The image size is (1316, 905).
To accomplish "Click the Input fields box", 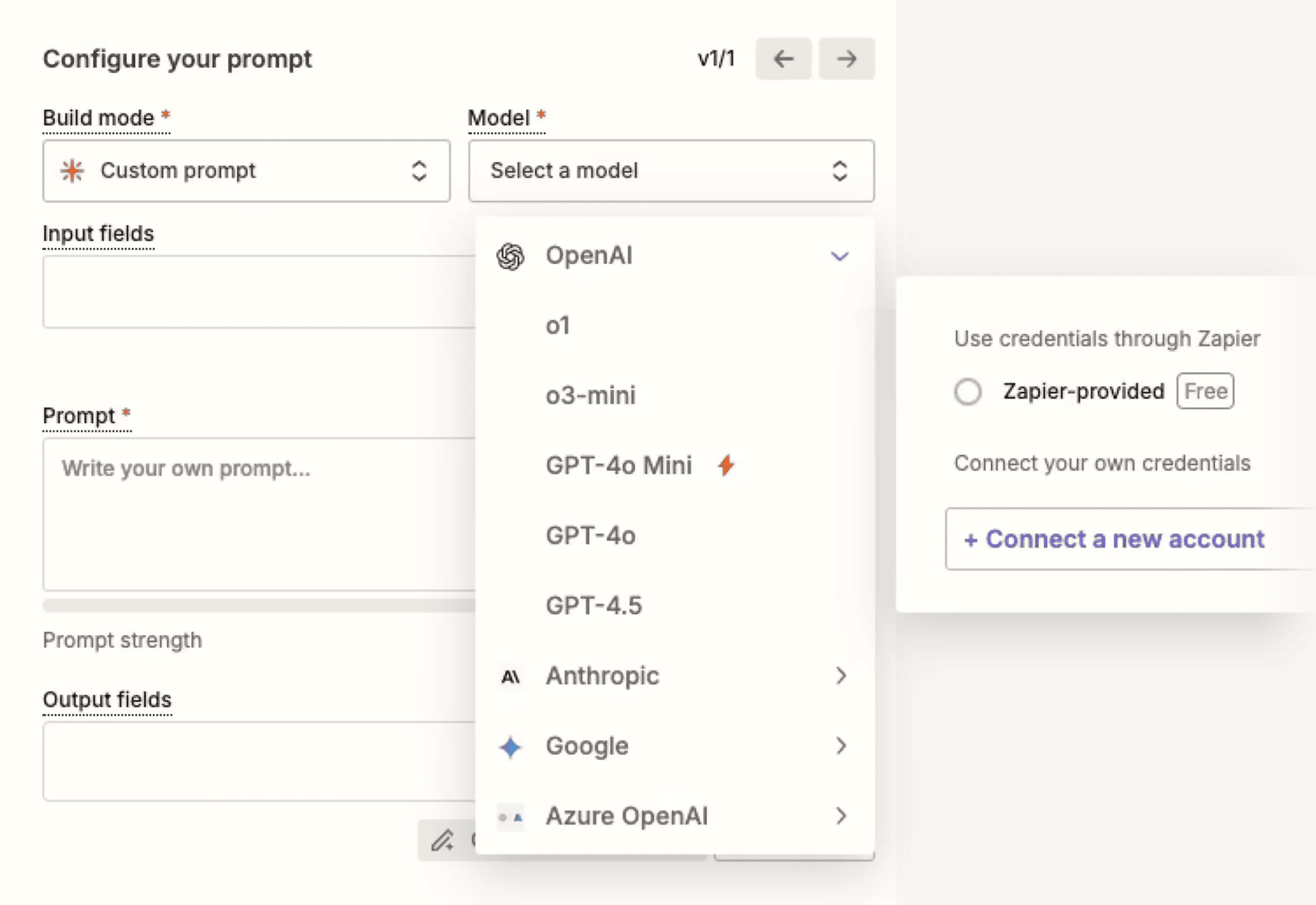I will [x=259, y=291].
